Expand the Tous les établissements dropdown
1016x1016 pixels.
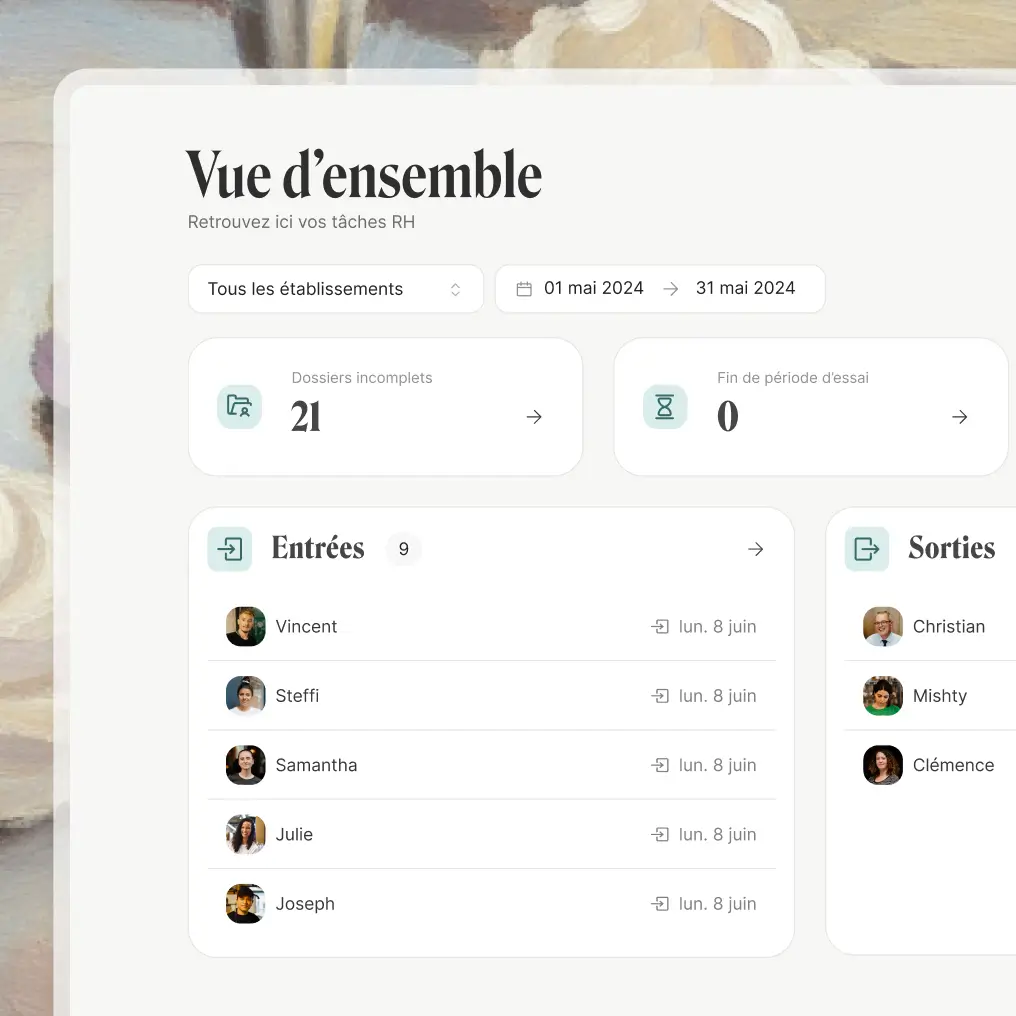[336, 289]
